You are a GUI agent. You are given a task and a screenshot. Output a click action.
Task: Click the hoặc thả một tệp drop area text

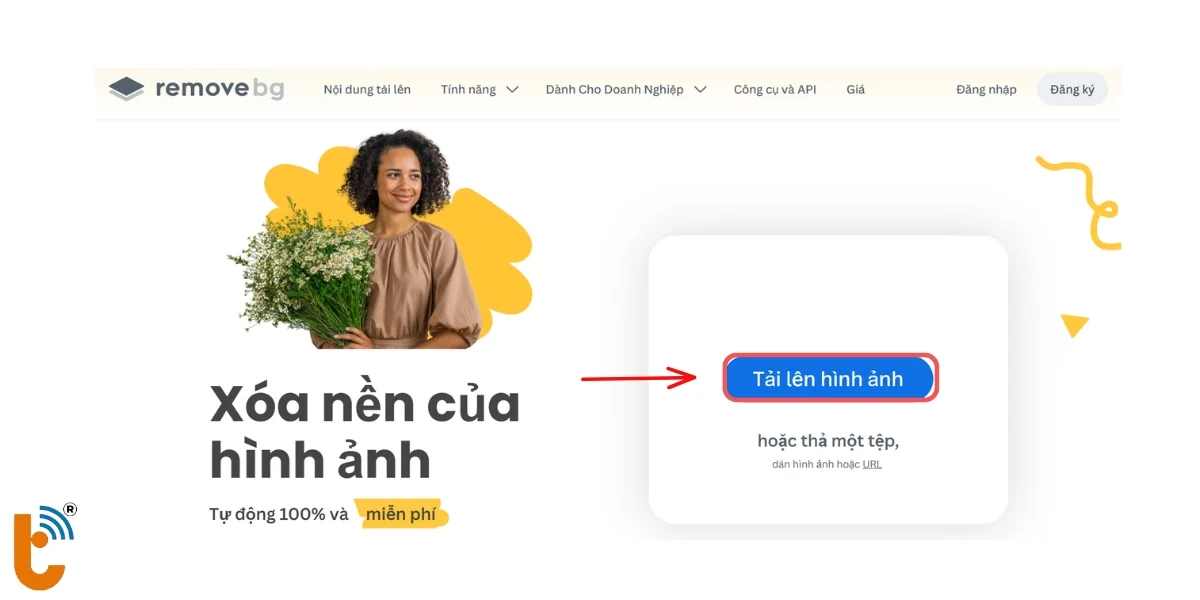pos(828,441)
